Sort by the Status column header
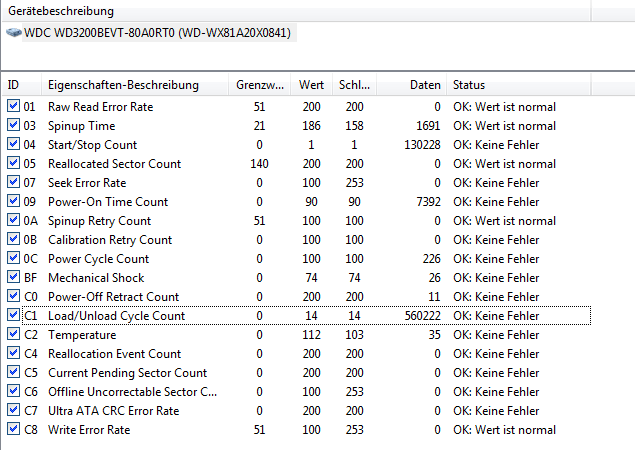The width and height of the screenshot is (635, 450). 518,85
